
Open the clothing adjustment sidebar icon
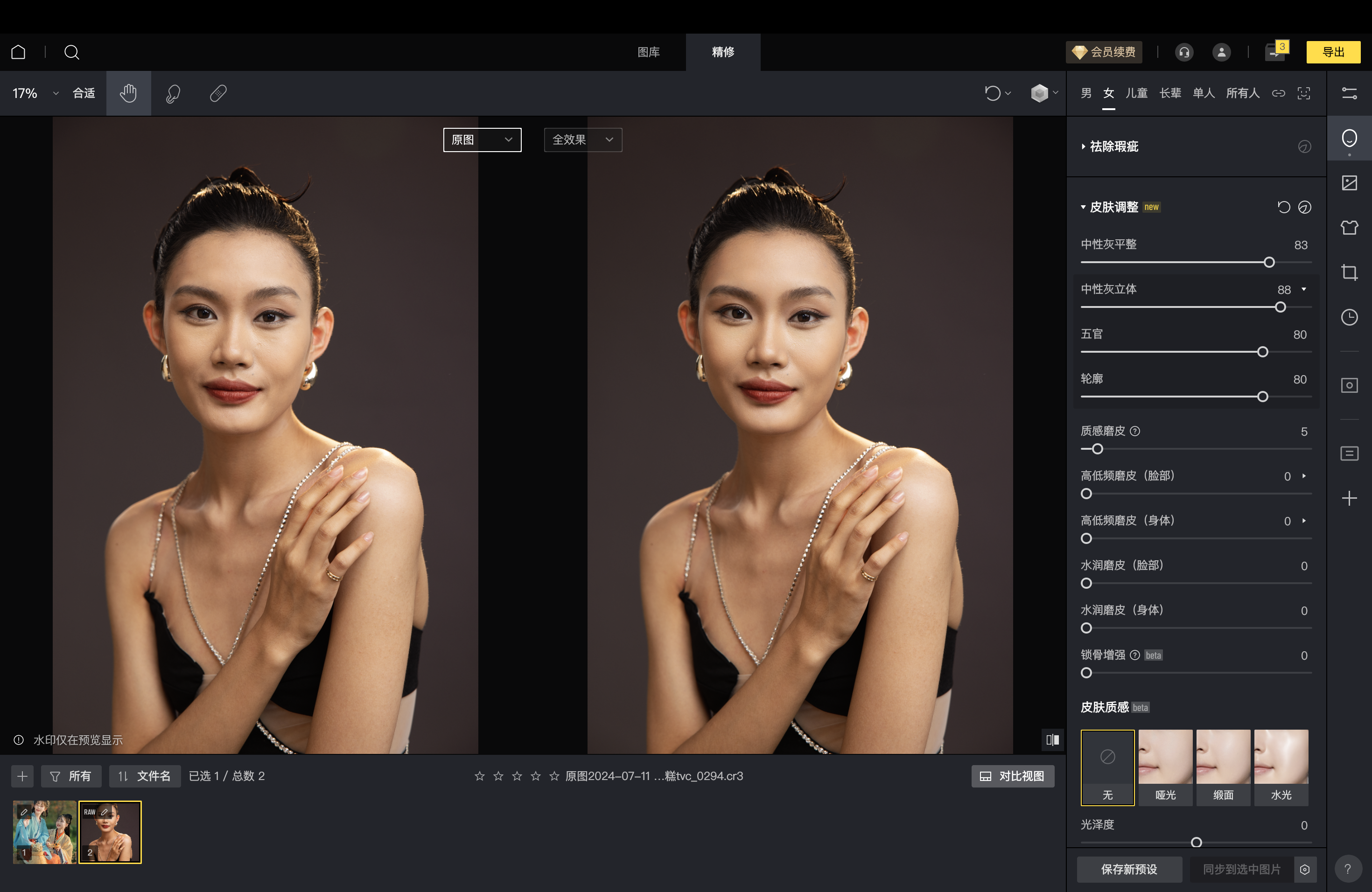pyautogui.click(x=1349, y=227)
